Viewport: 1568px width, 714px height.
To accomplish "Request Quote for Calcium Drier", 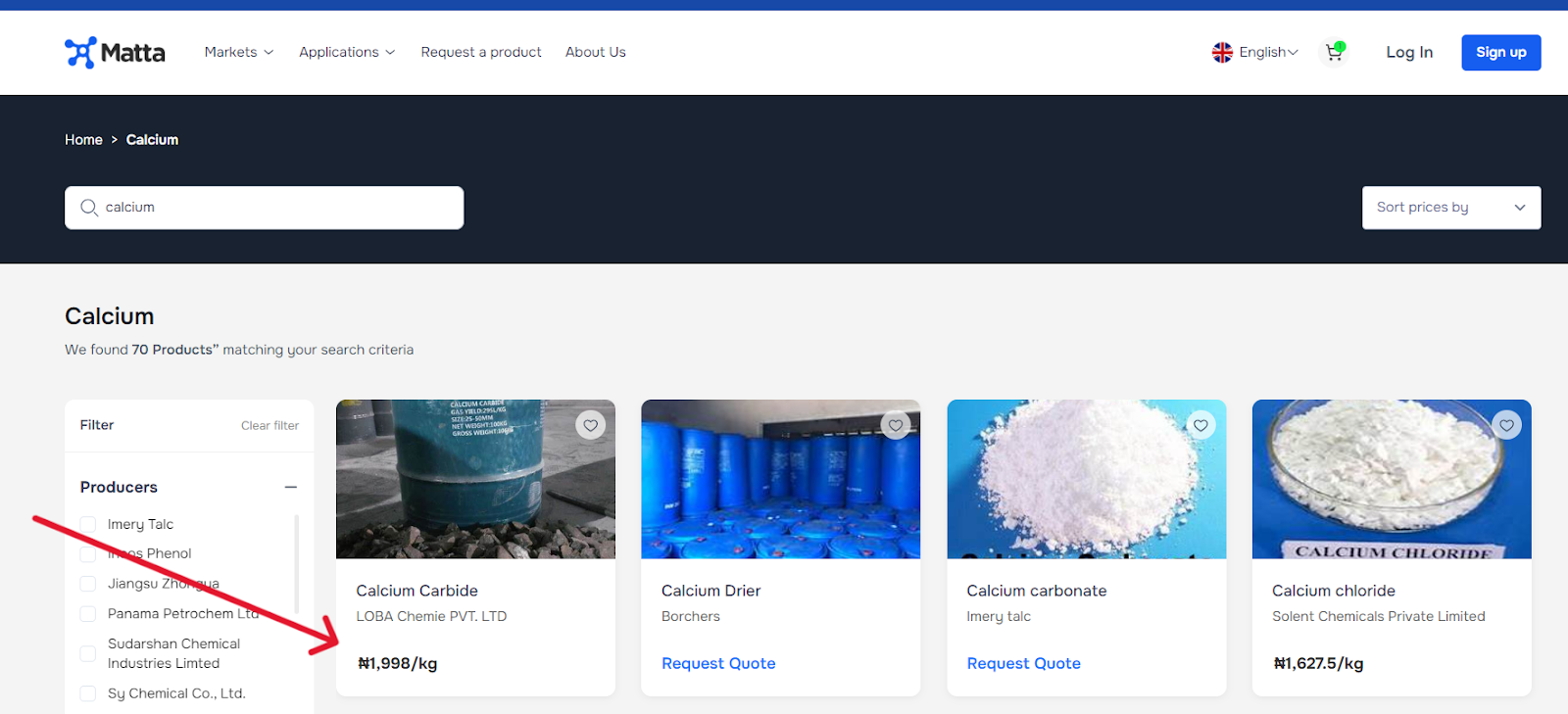I will pyautogui.click(x=718, y=663).
